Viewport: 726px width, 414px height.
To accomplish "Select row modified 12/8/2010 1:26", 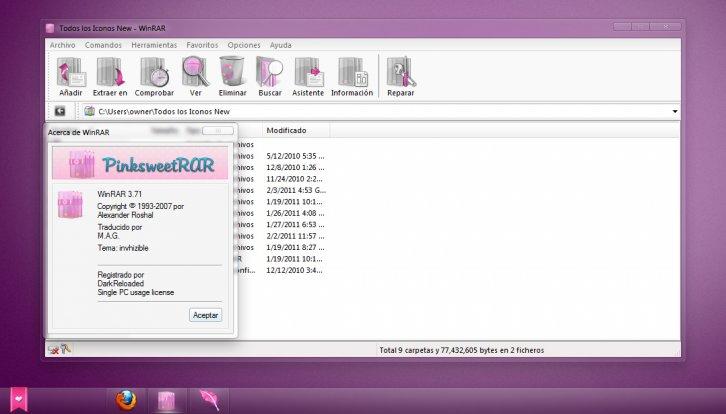I will point(295,168).
